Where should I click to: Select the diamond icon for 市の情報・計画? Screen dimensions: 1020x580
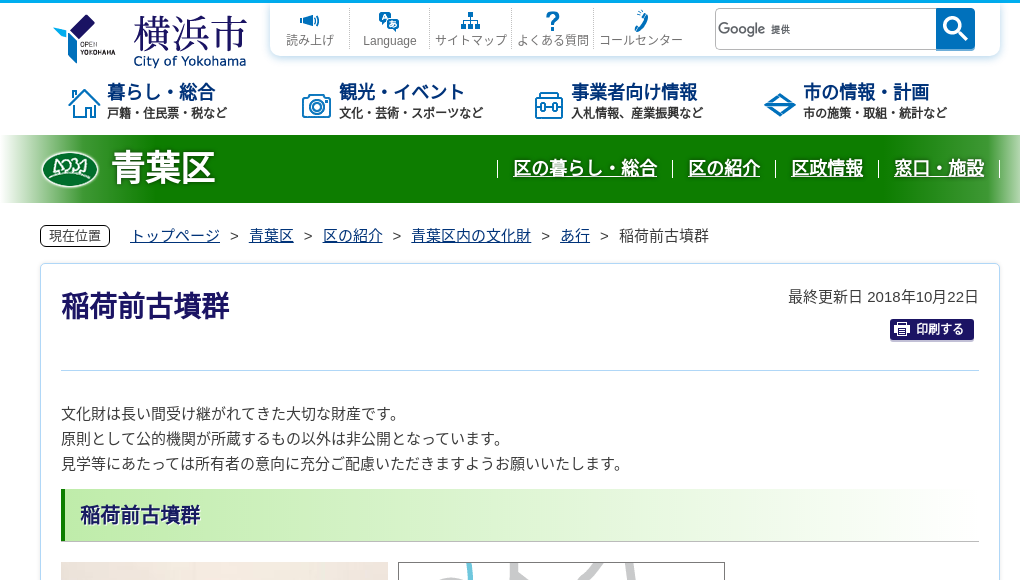780,103
